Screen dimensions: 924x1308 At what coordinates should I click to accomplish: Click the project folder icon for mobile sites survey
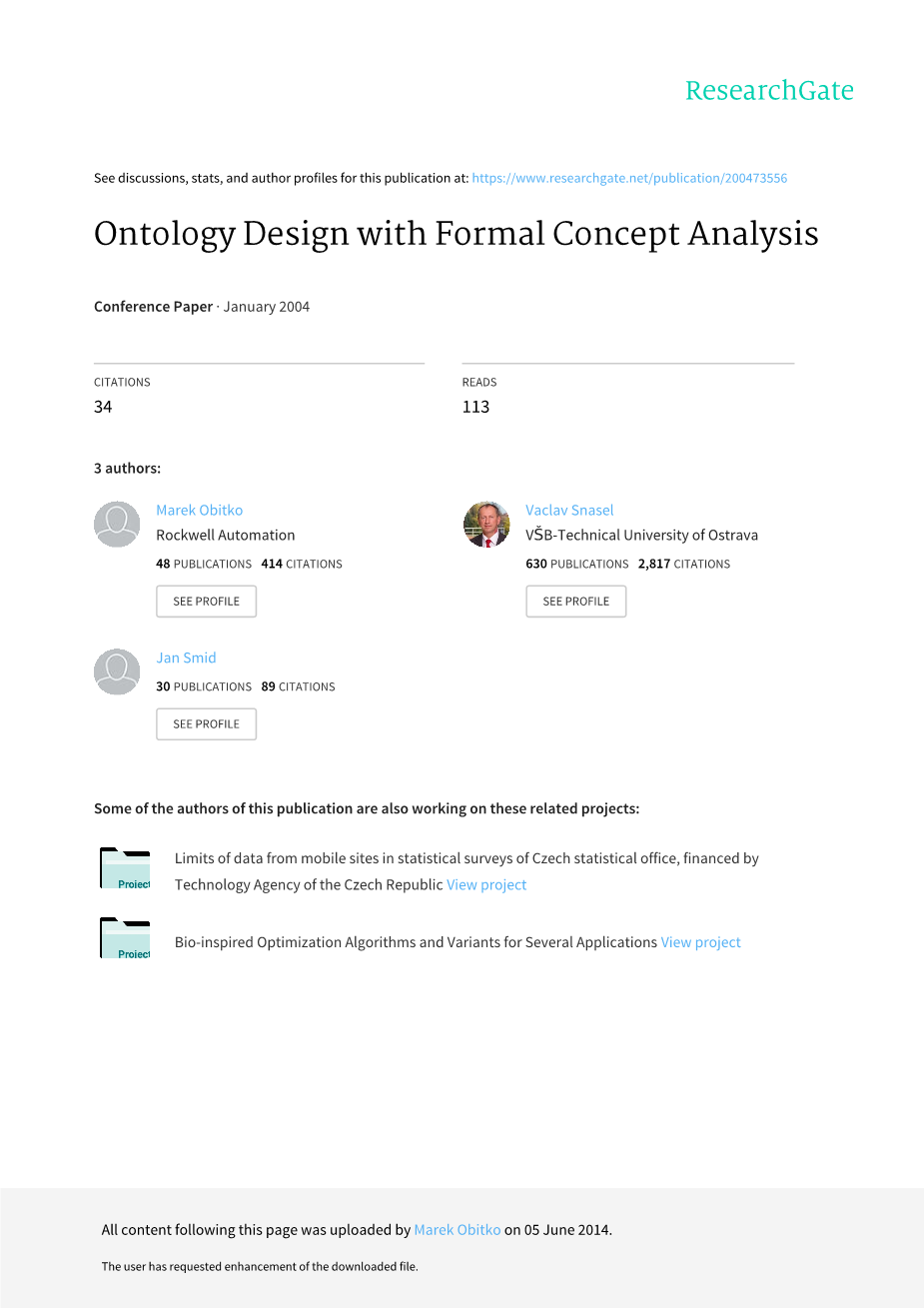pos(125,868)
